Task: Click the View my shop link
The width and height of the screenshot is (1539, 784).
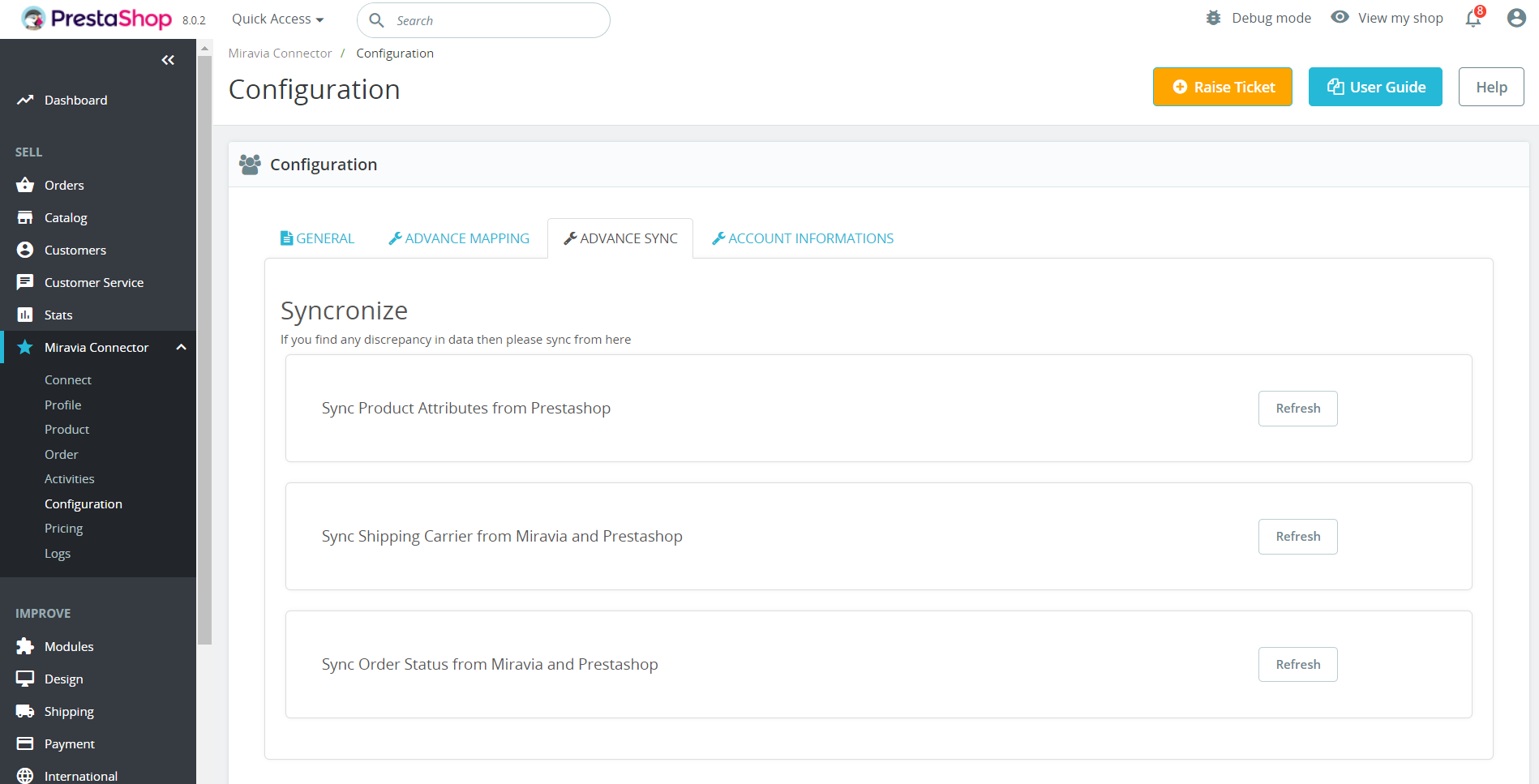Action: tap(1400, 18)
